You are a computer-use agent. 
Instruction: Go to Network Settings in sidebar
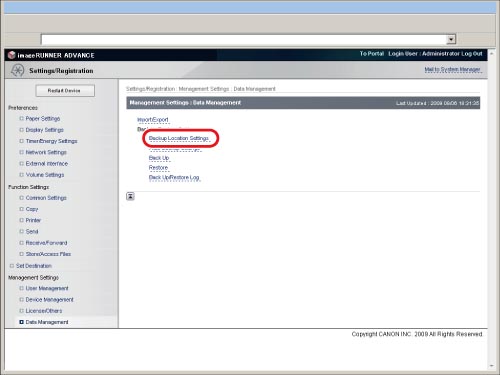[46, 152]
